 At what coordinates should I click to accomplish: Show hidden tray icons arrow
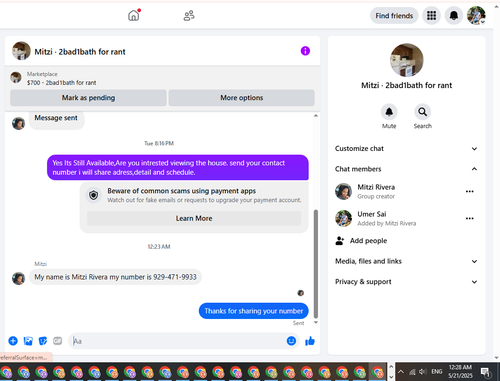point(401,371)
